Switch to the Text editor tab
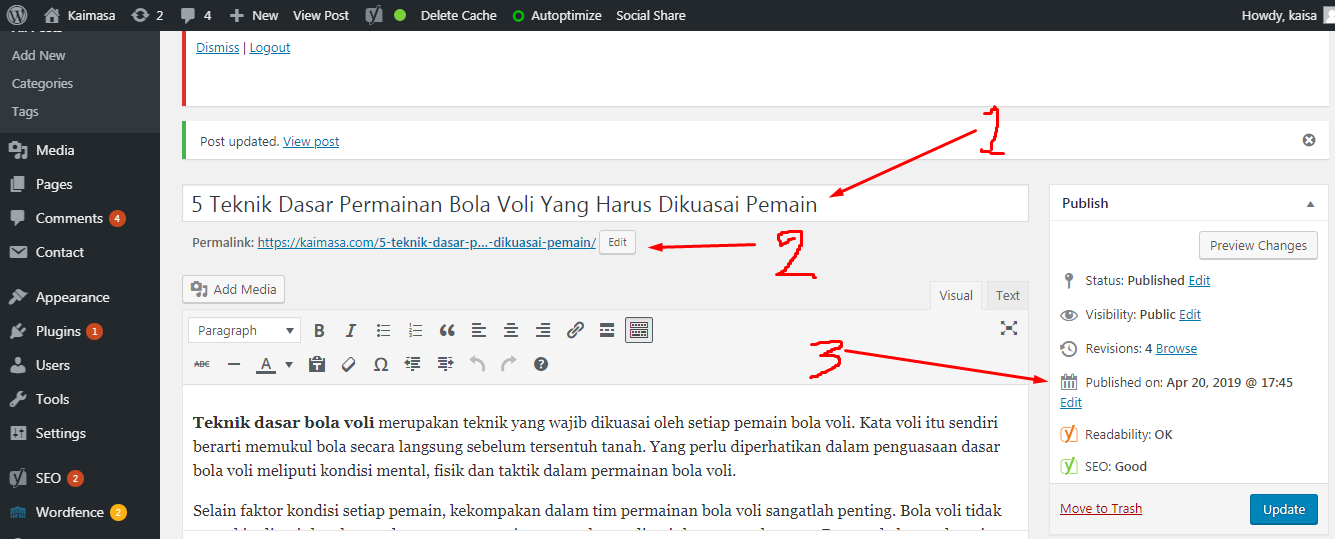Screen dimensions: 1335x539 coord(1008,295)
